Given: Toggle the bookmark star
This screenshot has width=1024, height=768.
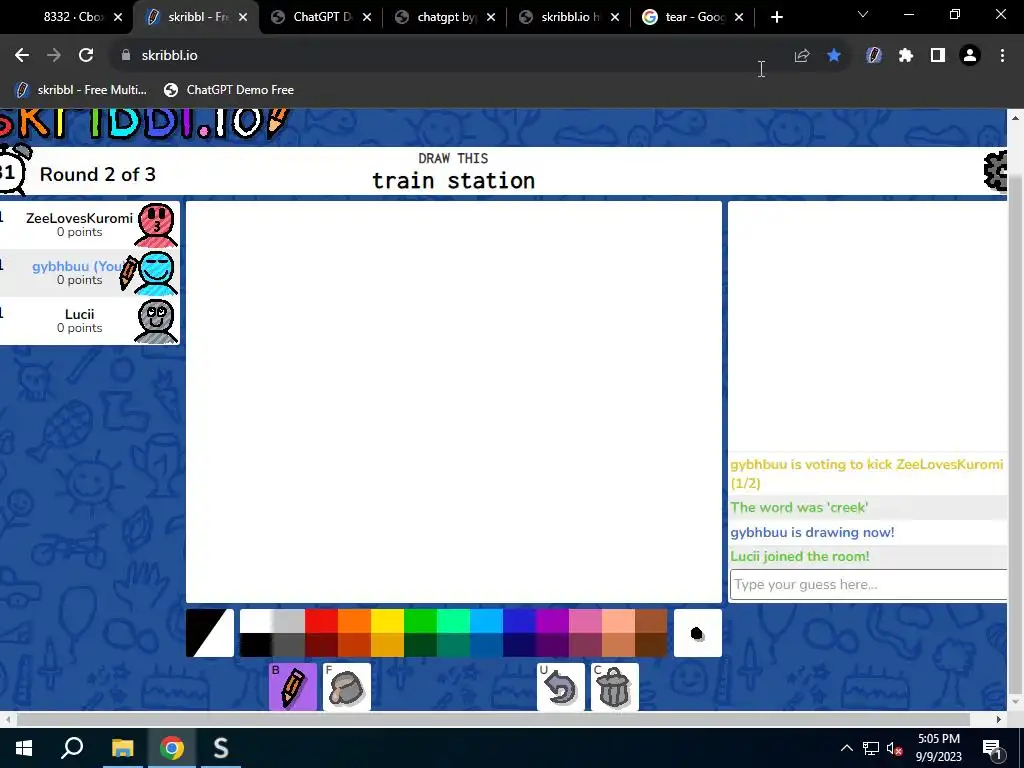Looking at the screenshot, I should pyautogui.click(x=834, y=56).
